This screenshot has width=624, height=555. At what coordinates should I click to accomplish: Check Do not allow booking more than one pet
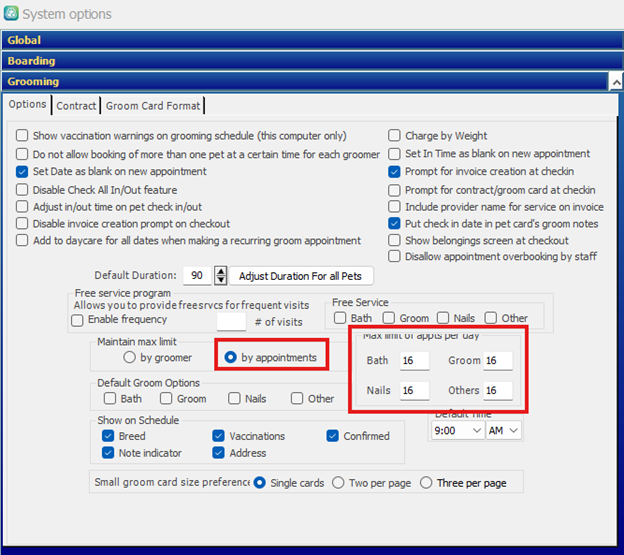point(22,154)
